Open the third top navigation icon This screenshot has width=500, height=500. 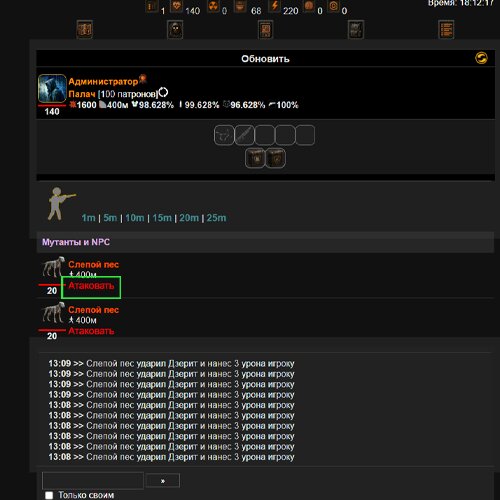coord(265,30)
